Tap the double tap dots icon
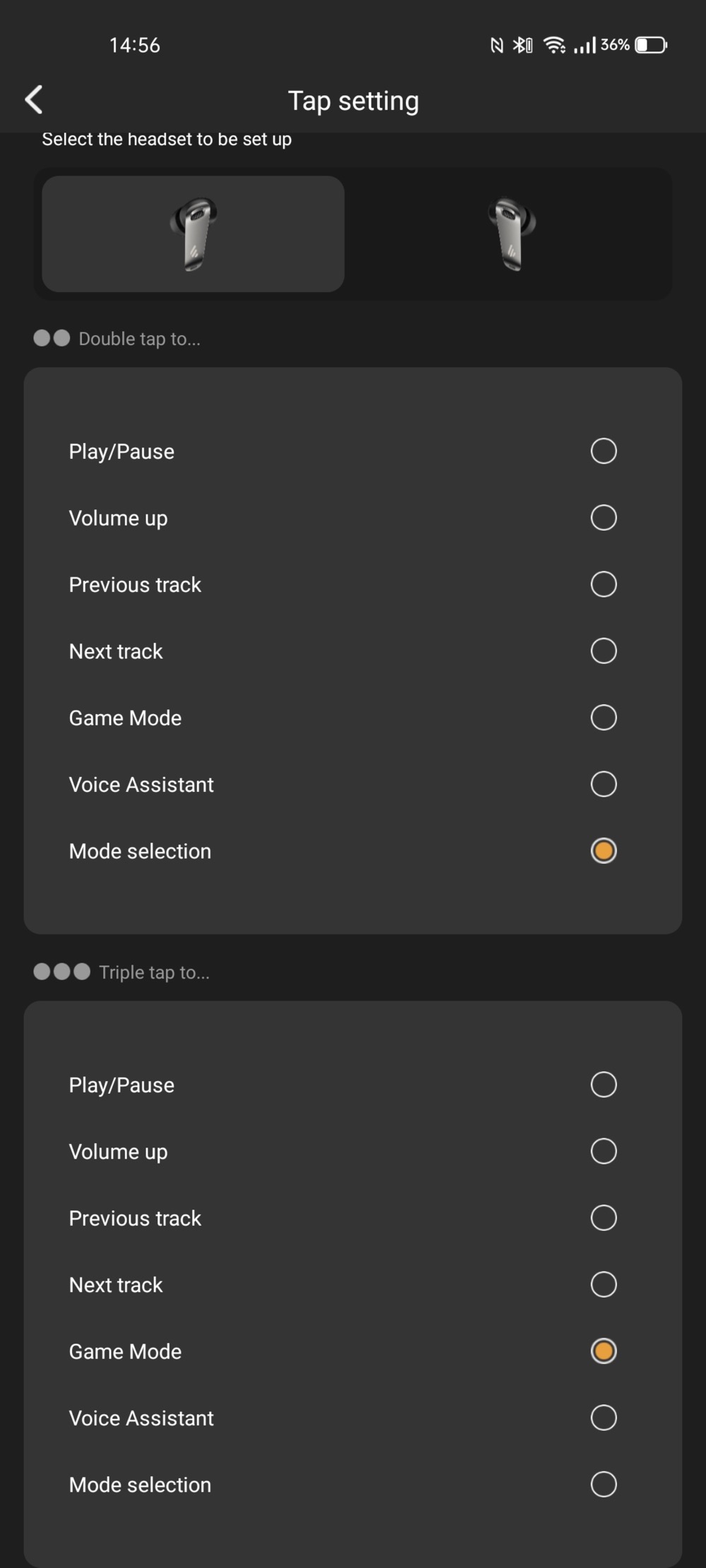 pos(52,338)
